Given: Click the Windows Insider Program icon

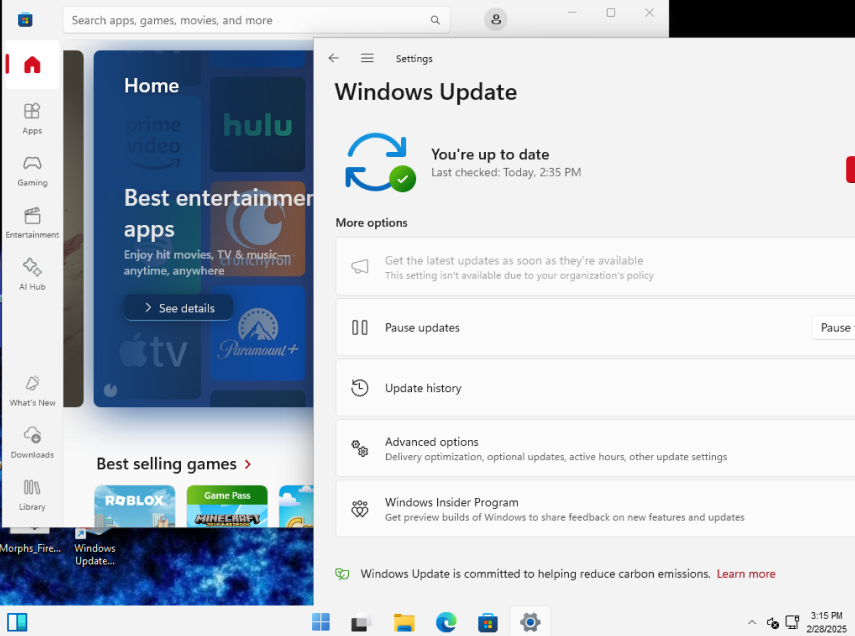Looking at the screenshot, I should [x=360, y=509].
